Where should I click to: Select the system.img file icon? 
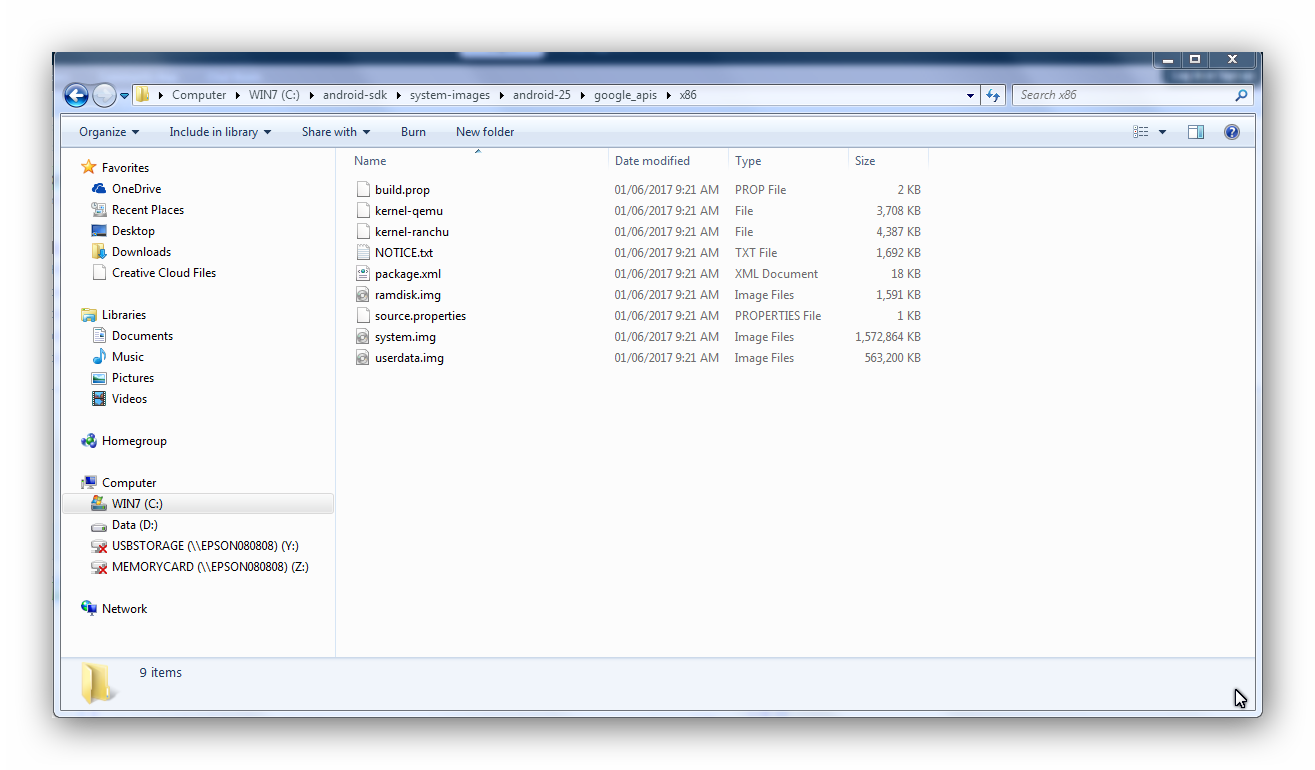click(363, 337)
